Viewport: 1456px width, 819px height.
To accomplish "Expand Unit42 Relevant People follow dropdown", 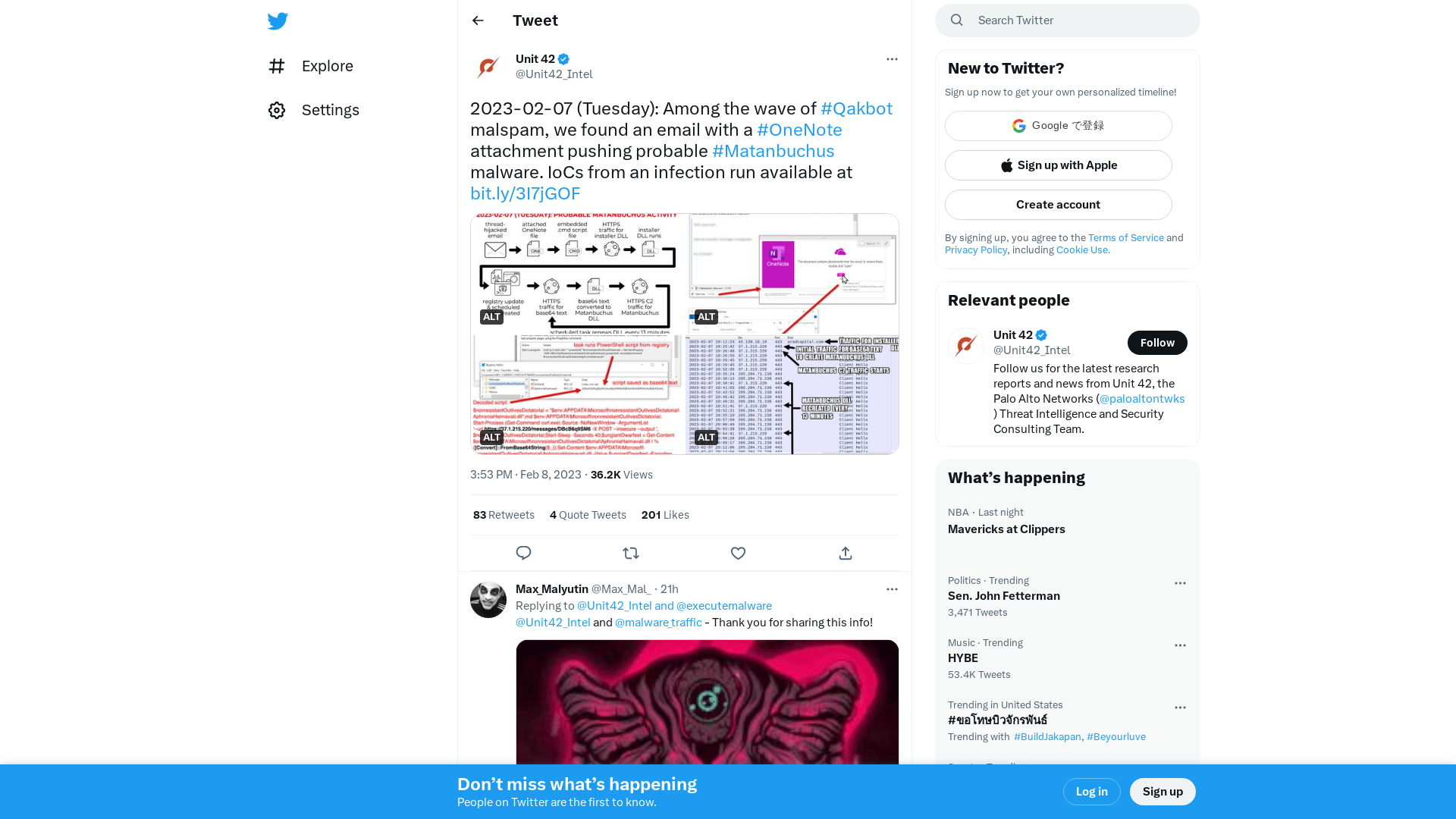I will click(1156, 342).
